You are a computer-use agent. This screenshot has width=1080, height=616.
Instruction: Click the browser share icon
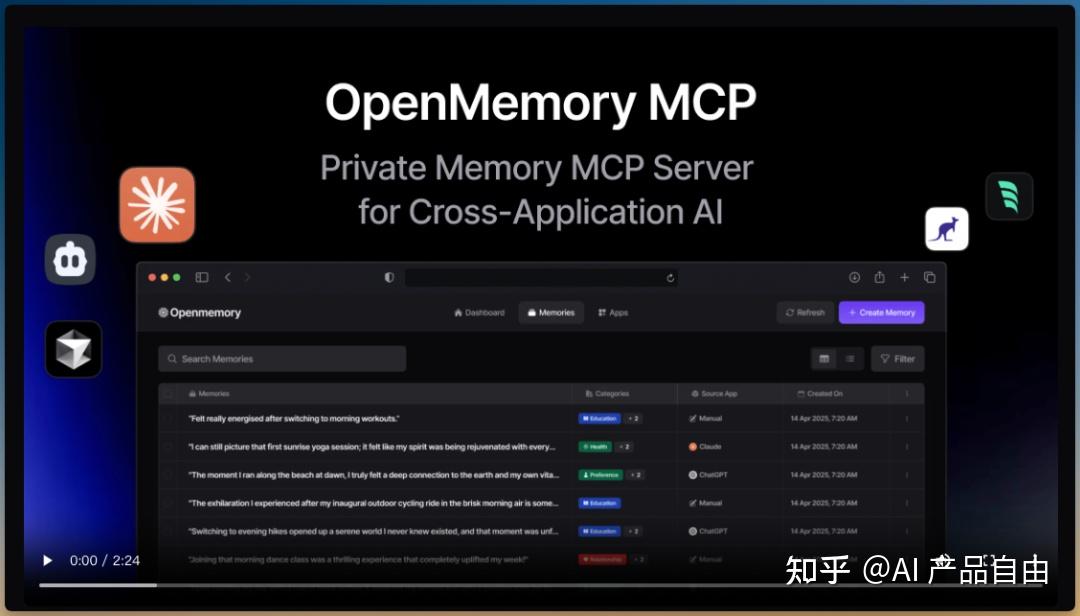pyautogui.click(x=880, y=277)
